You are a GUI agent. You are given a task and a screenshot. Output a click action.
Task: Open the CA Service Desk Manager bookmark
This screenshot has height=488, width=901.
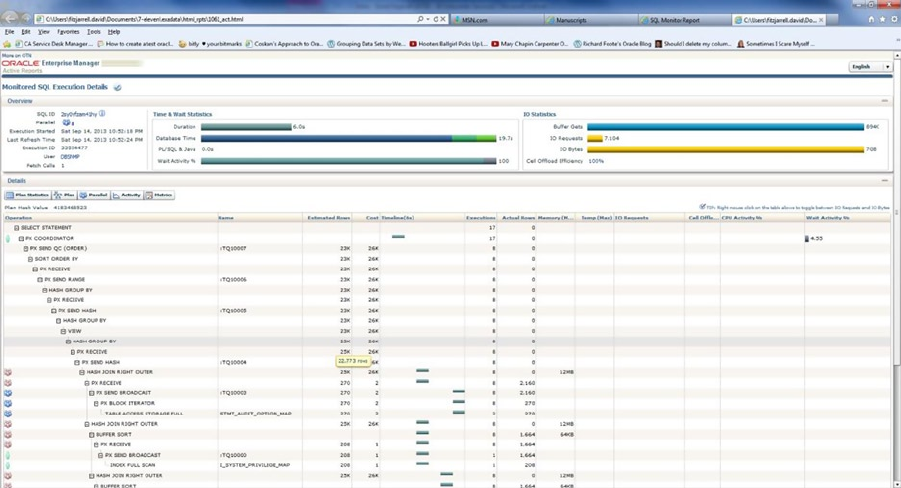pyautogui.click(x=53, y=44)
